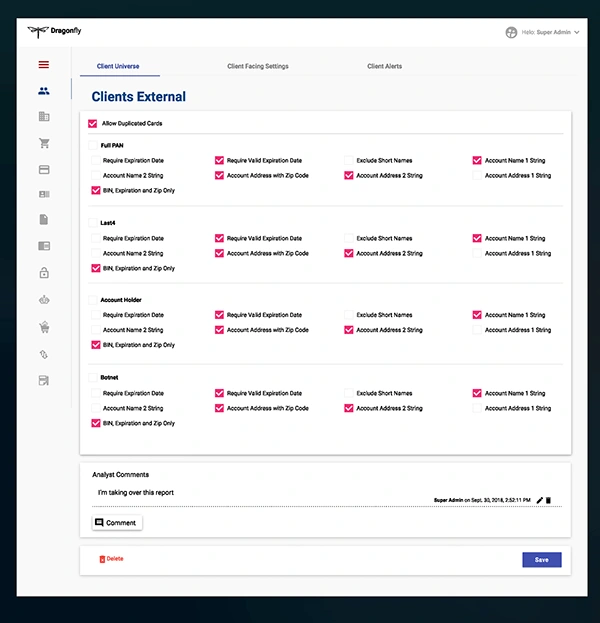Viewport: 600px width, 623px height.
Task: Open the swap arrows icon in sidebar
Action: 44,354
